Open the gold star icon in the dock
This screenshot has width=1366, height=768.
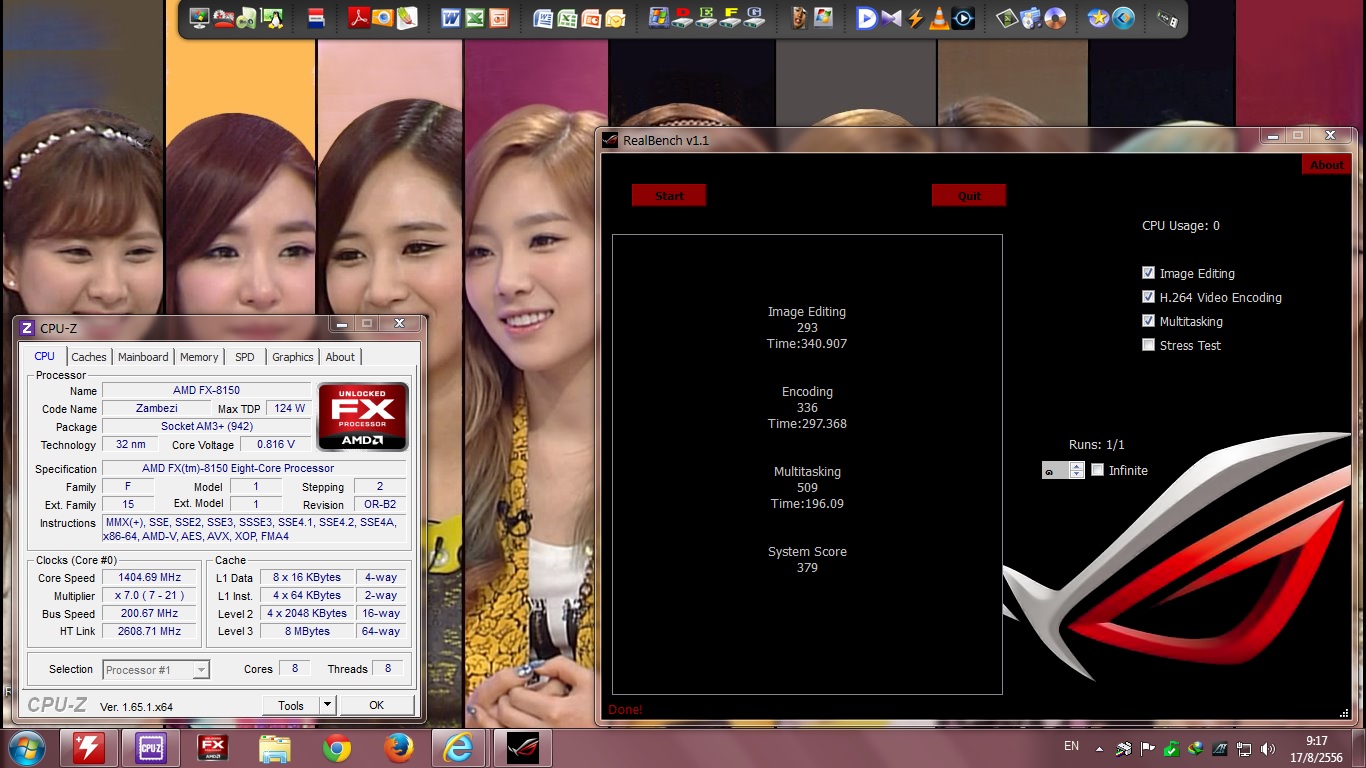(1099, 18)
